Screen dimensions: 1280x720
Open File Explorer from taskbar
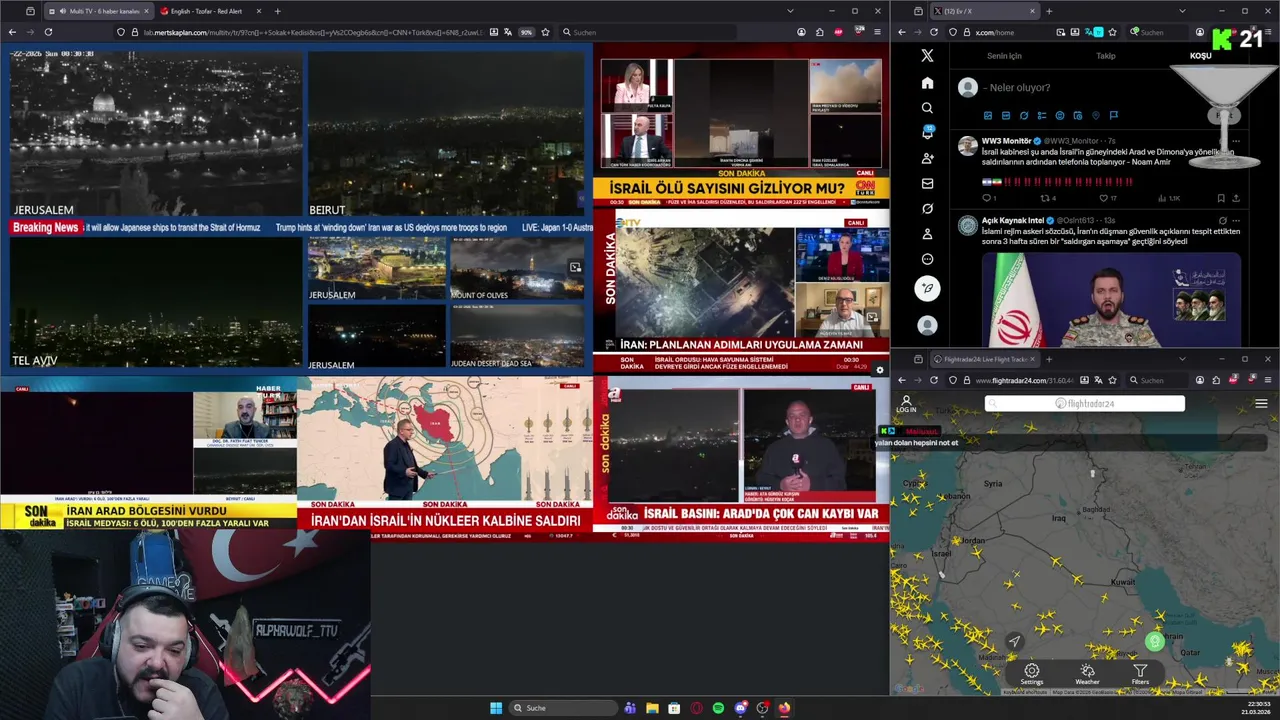coord(652,708)
